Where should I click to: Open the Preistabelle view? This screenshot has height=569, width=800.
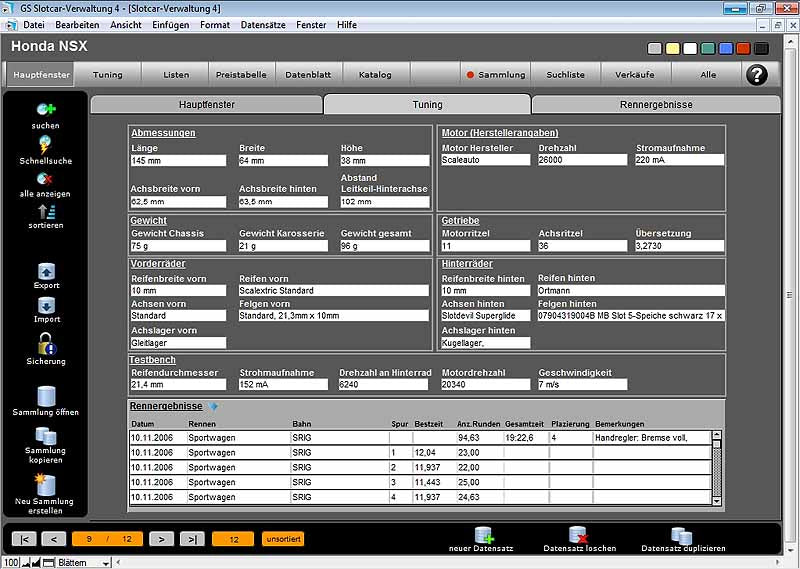tap(241, 75)
